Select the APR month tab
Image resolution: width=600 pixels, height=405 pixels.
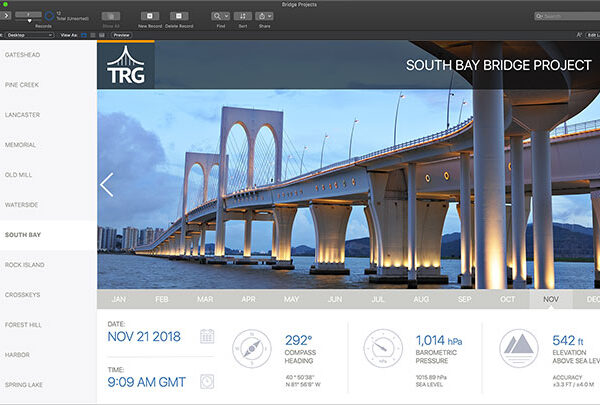(x=248, y=299)
